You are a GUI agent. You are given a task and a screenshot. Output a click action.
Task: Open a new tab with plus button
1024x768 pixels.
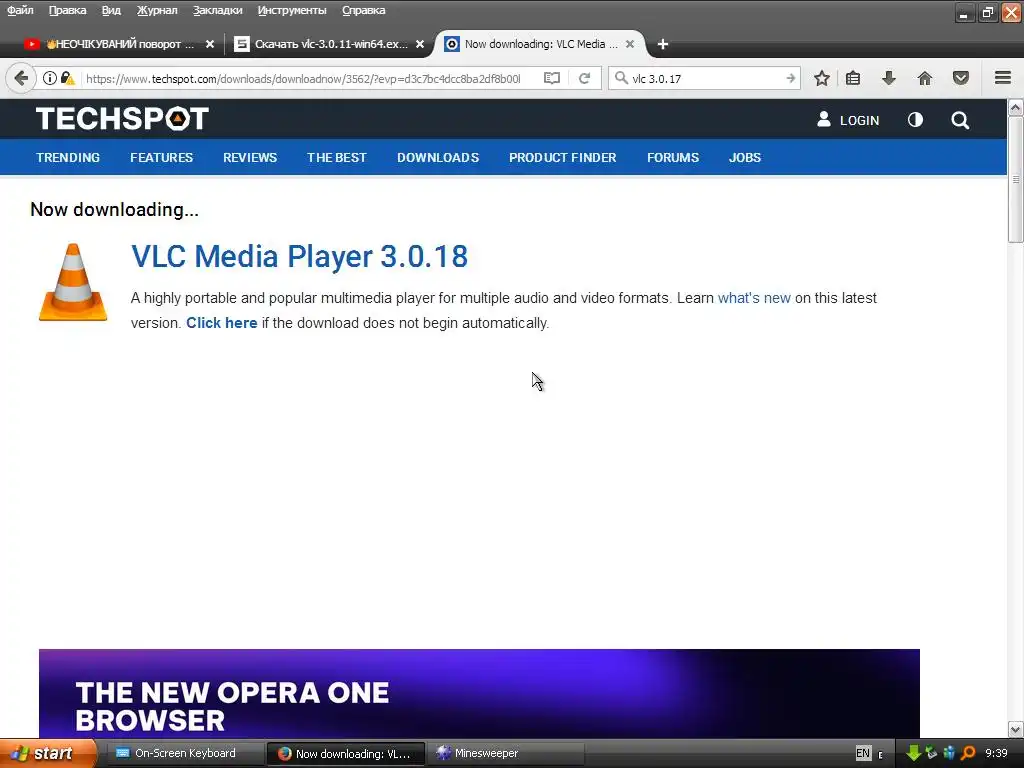point(662,44)
